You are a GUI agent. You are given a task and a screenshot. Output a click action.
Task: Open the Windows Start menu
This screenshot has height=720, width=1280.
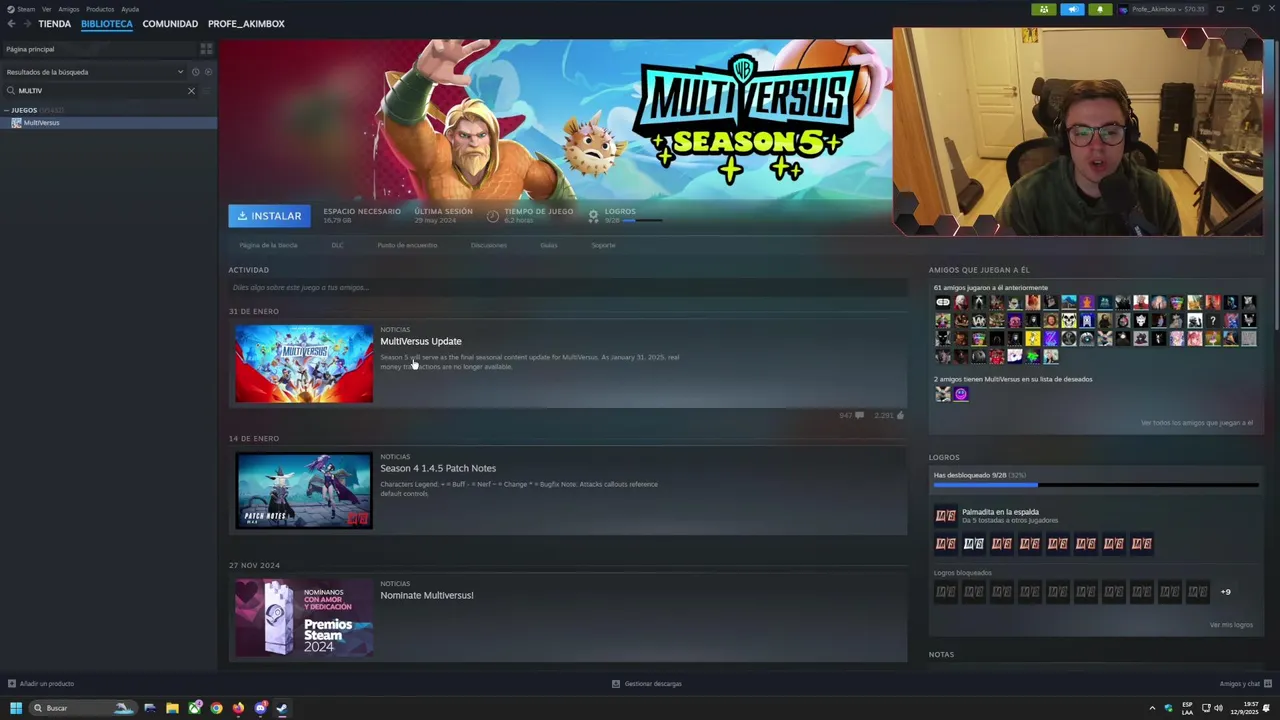(16, 708)
